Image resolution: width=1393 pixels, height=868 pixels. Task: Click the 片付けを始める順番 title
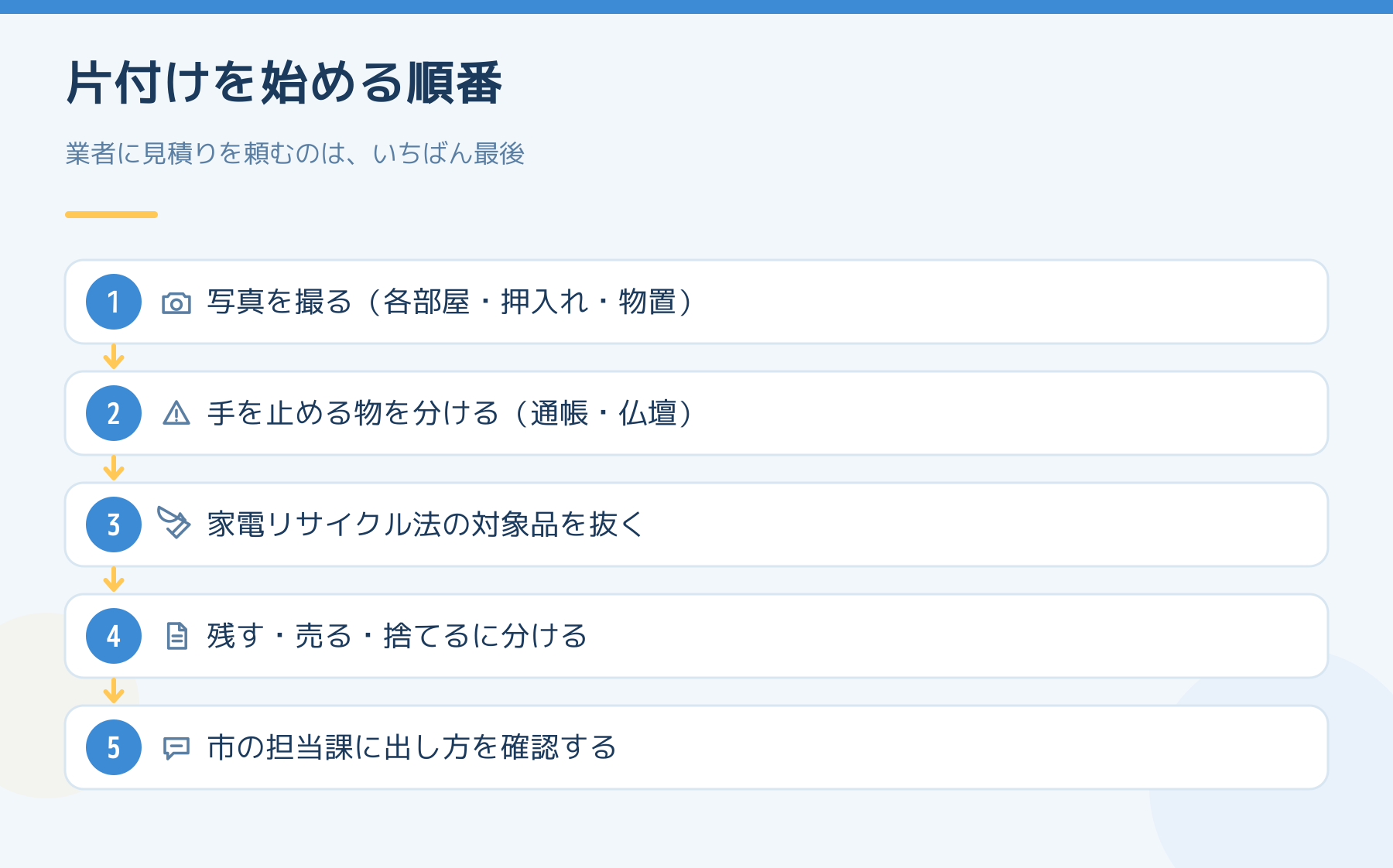(284, 82)
